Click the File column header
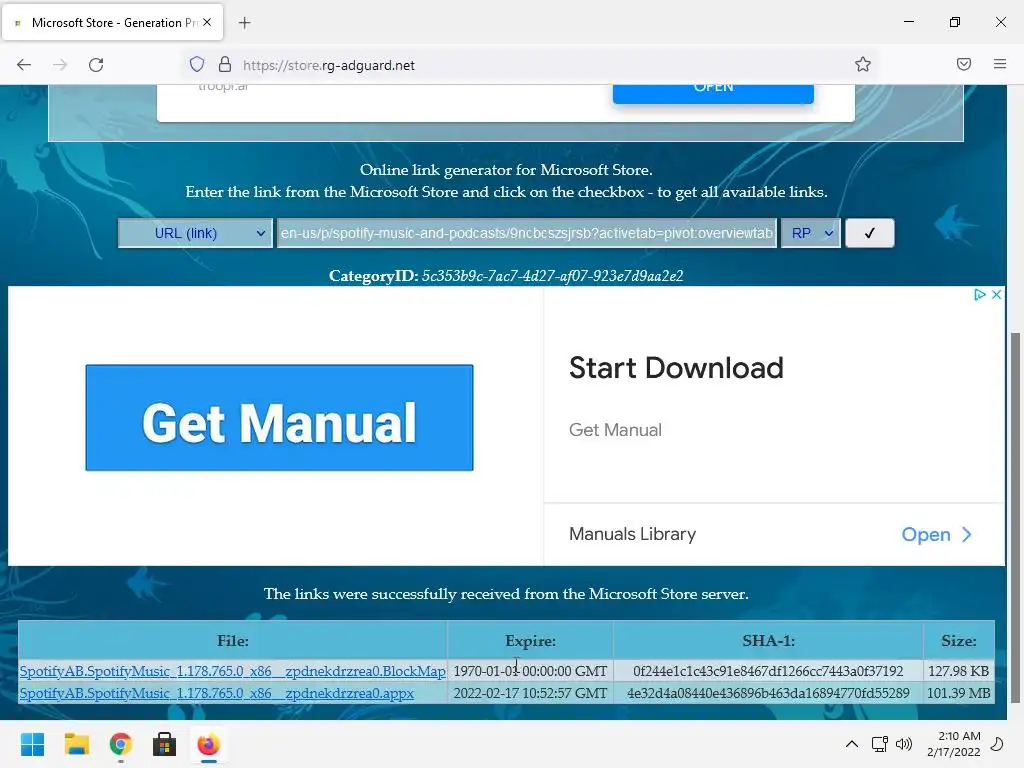This screenshot has width=1024, height=768. click(x=232, y=641)
